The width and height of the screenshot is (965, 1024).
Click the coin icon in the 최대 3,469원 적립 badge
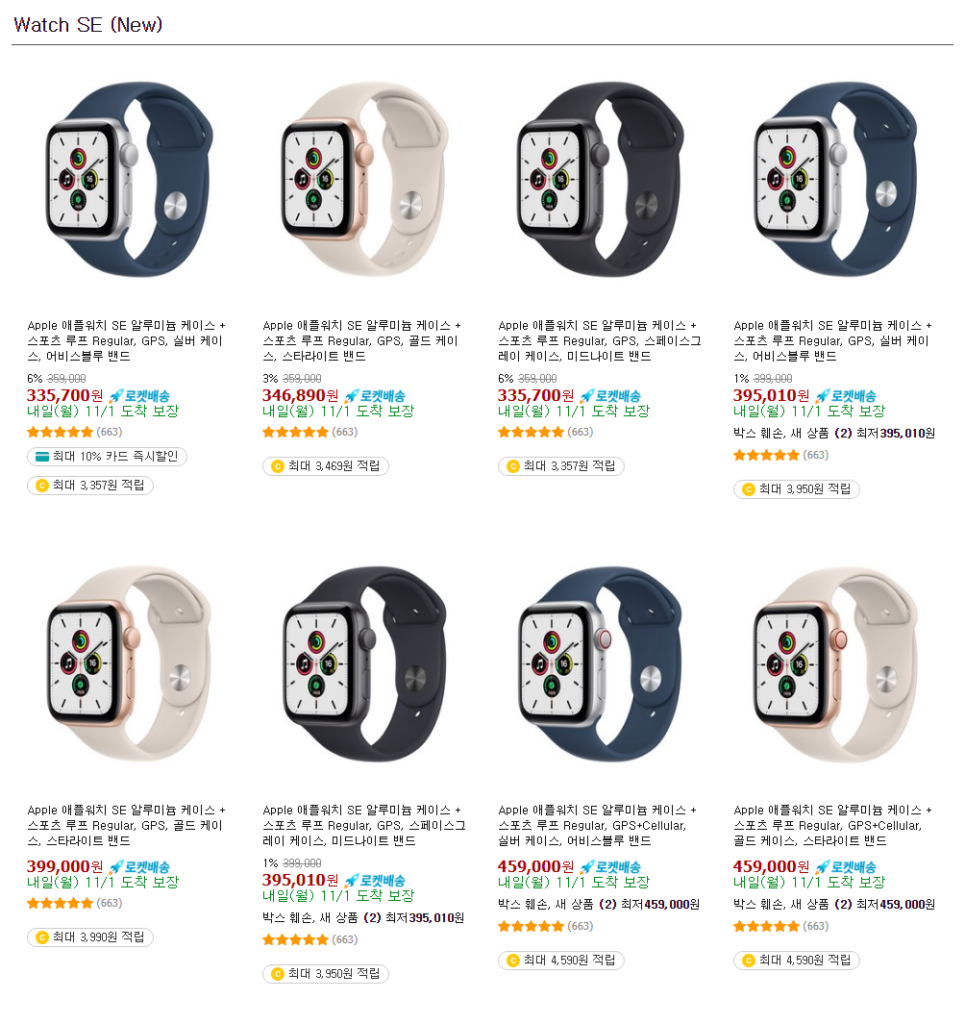click(x=277, y=466)
